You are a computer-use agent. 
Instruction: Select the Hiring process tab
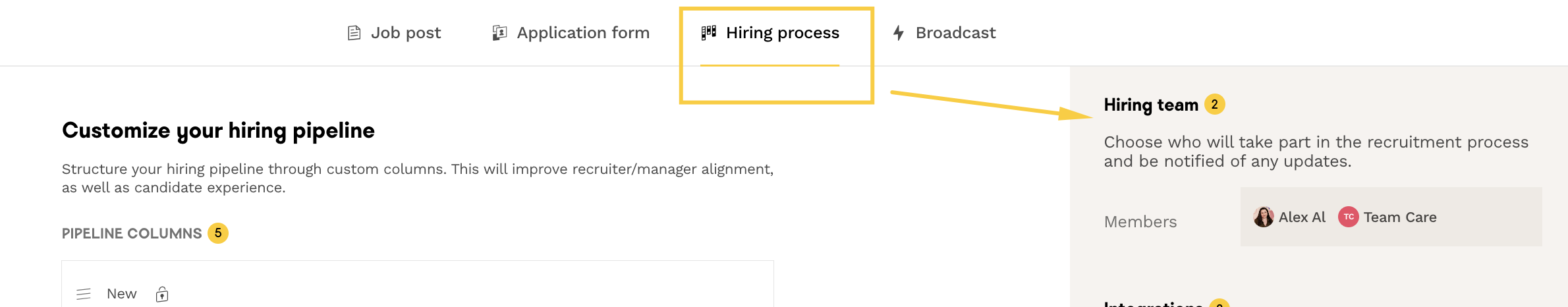(782, 33)
